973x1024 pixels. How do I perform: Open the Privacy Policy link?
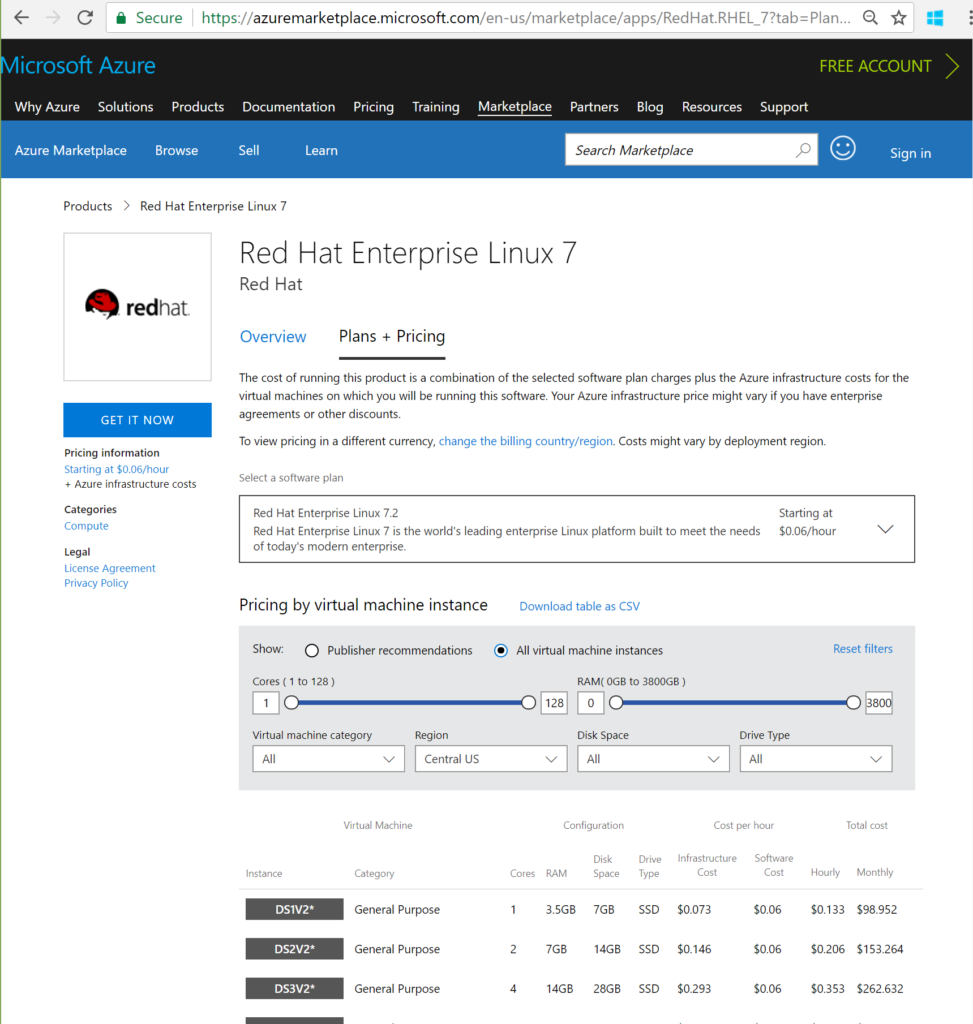96,583
